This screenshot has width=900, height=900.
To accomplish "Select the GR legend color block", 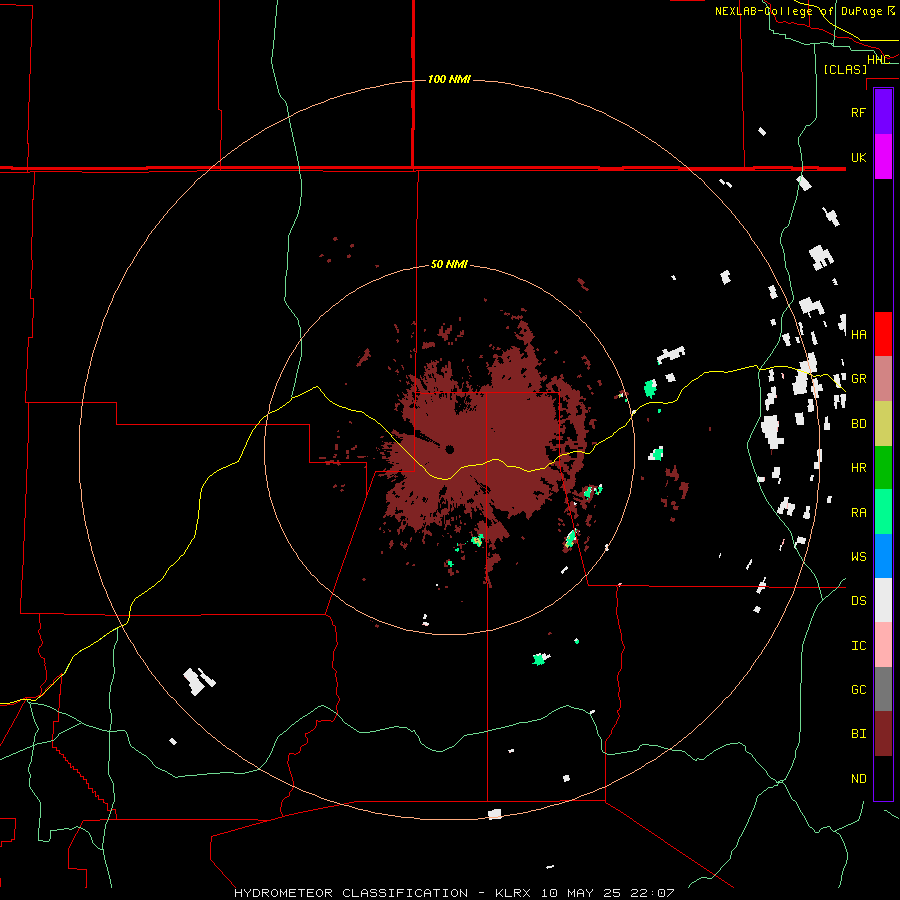I will click(883, 379).
